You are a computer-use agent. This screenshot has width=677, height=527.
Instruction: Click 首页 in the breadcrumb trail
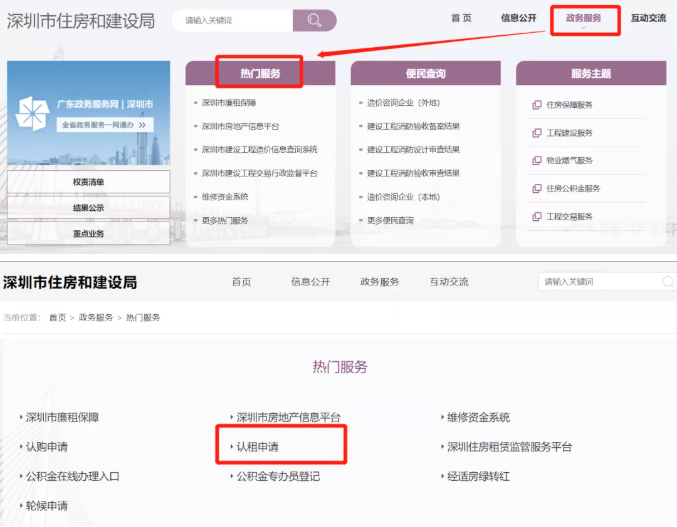57,317
